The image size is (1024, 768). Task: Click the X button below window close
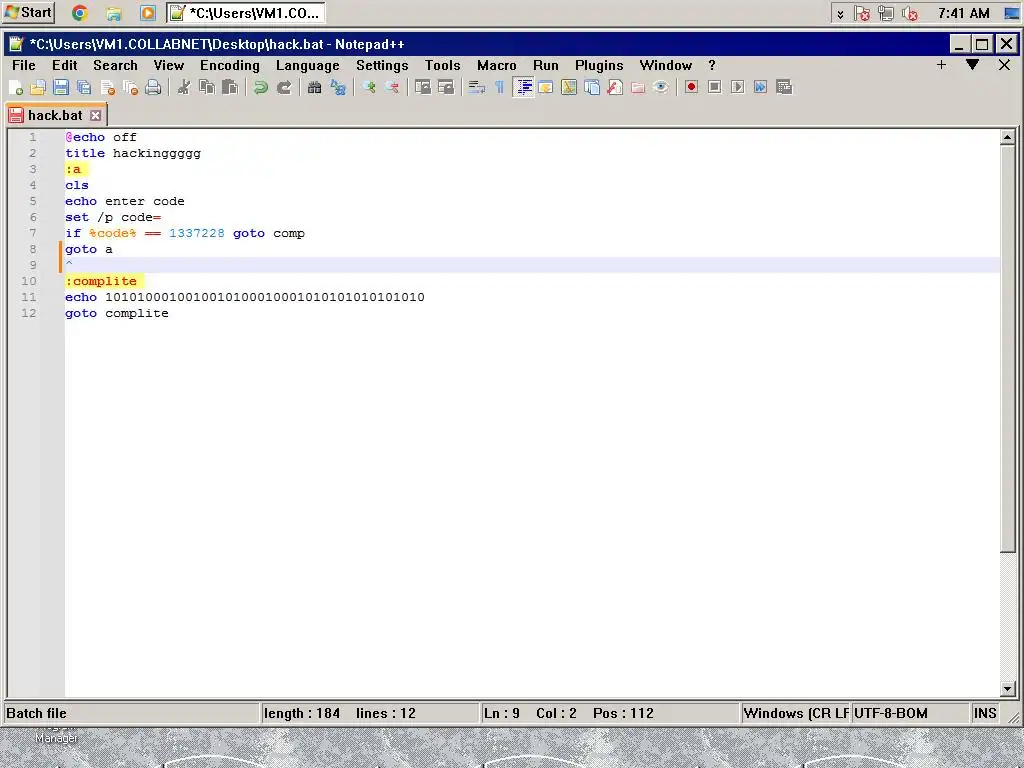click(1004, 65)
